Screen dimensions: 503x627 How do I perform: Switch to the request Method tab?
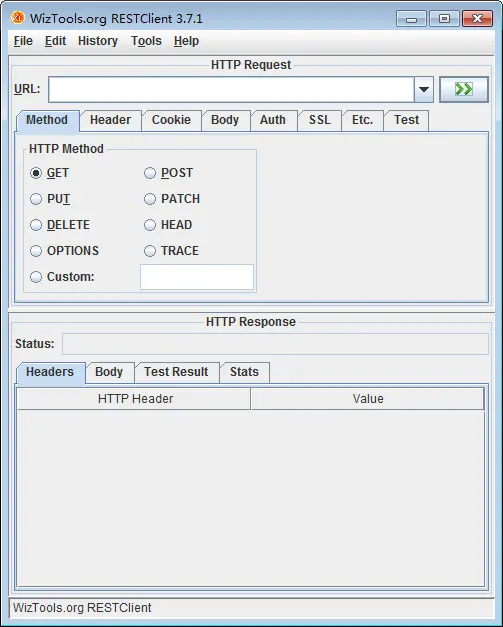coord(47,120)
